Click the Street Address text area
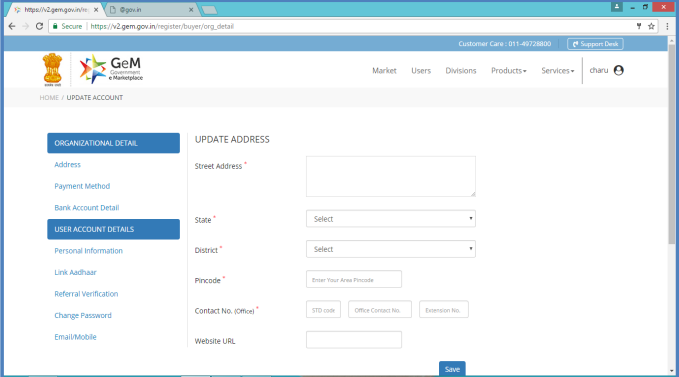Screen dimensions: 679x377 pos(391,177)
